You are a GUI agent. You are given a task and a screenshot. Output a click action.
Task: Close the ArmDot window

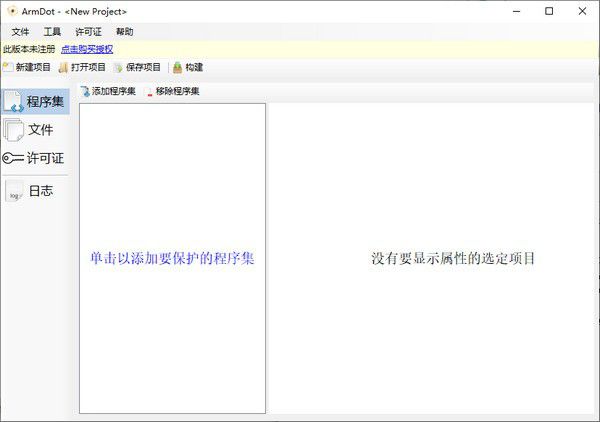click(582, 11)
